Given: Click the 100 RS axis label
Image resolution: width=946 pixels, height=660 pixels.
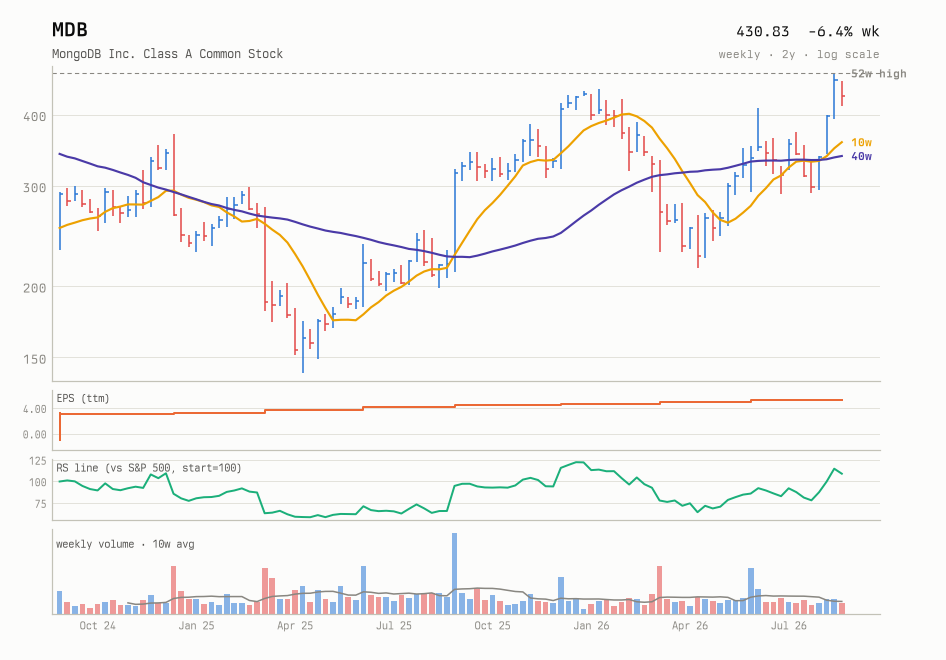Looking at the screenshot, I should pos(37,482).
